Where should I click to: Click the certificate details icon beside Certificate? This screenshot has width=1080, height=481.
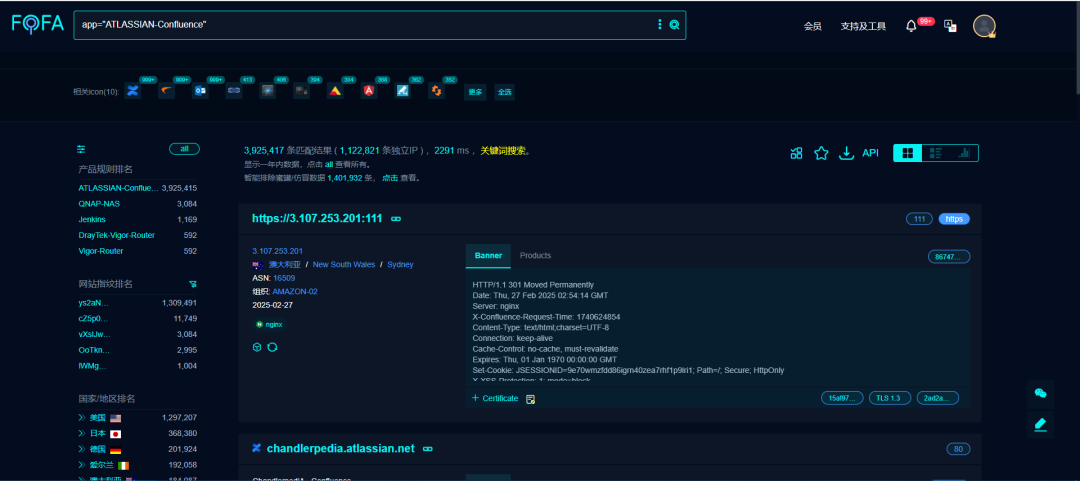(x=530, y=399)
